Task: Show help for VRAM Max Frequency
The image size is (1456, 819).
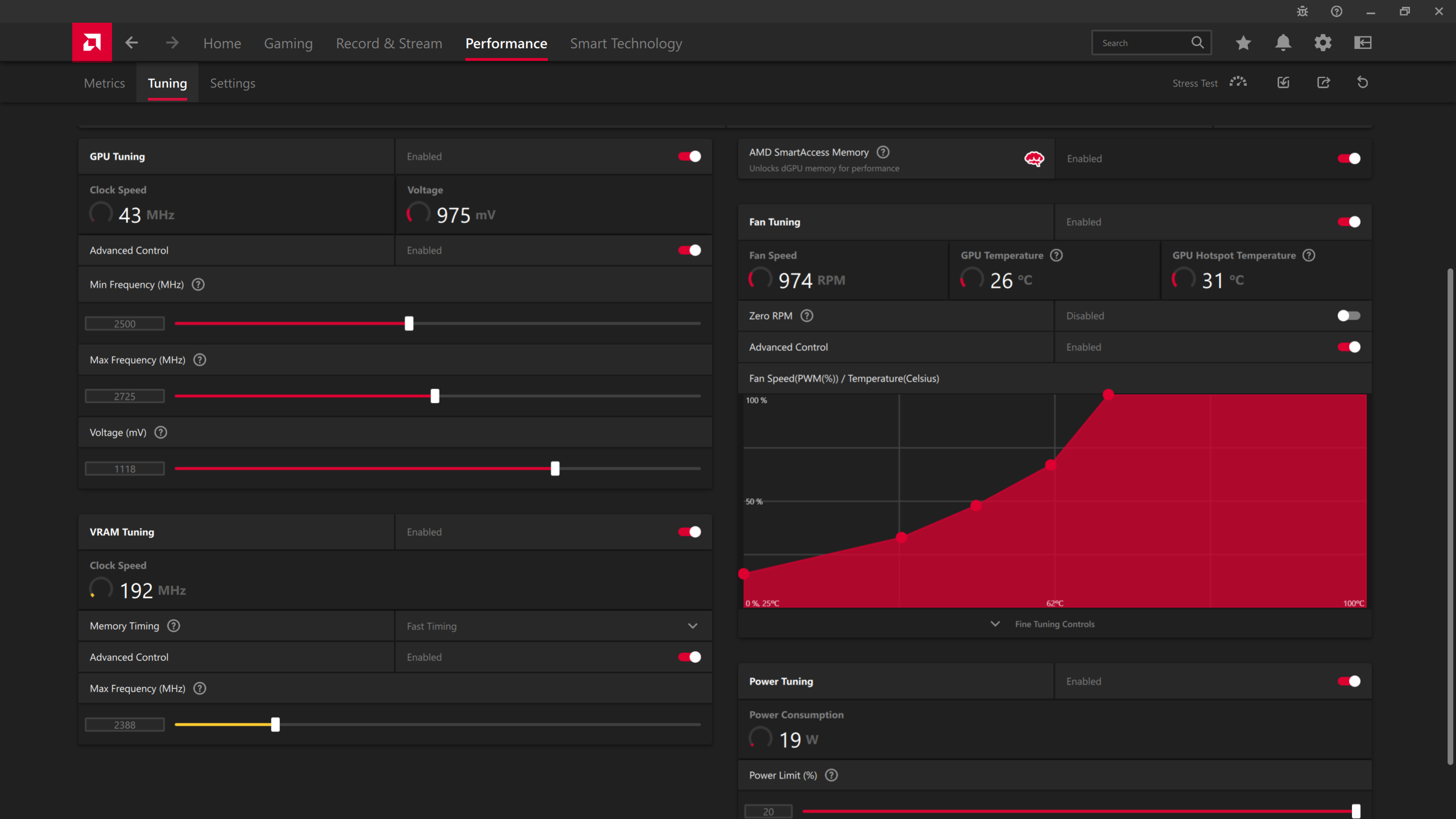Action: [x=200, y=688]
